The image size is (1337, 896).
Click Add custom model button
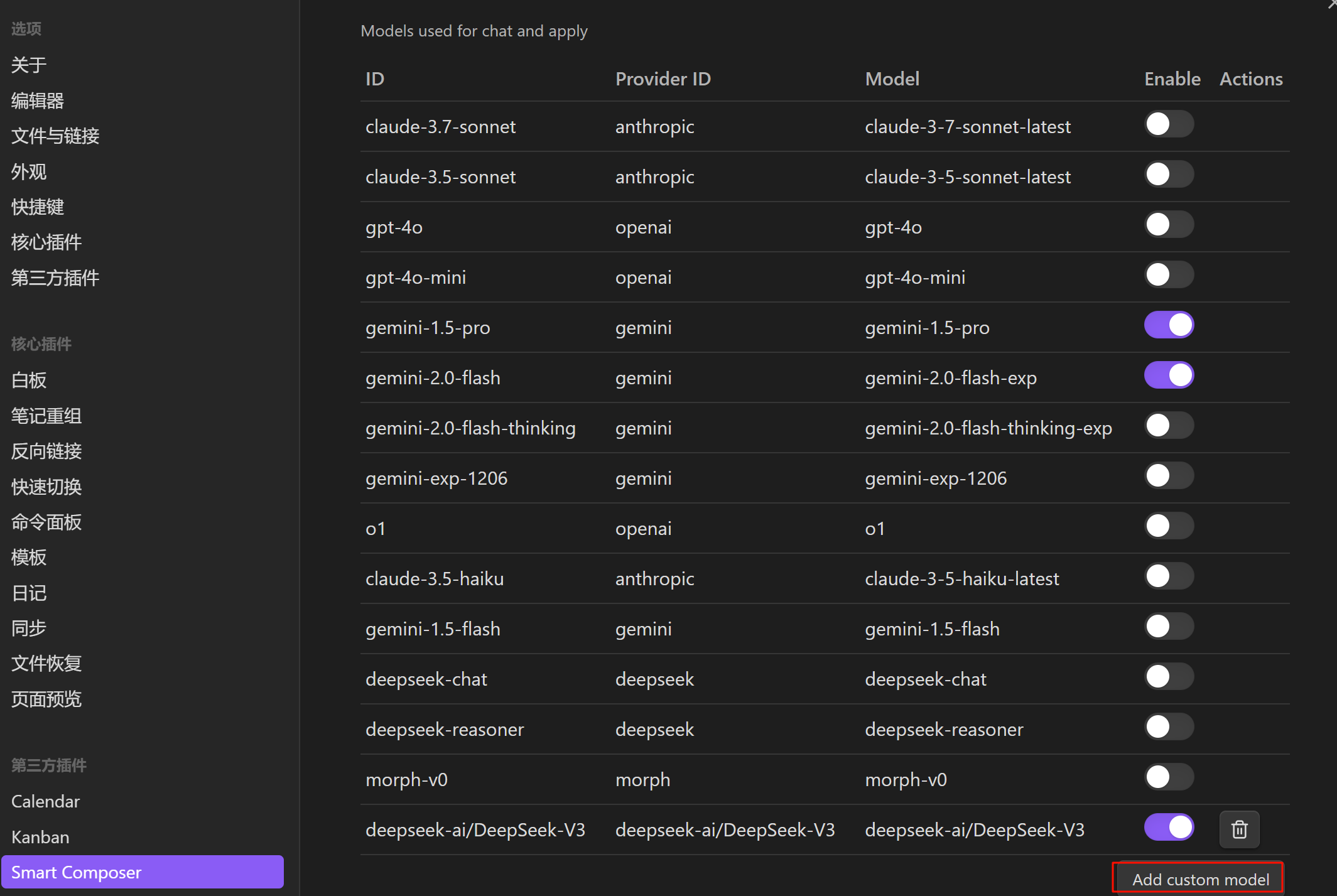click(x=1199, y=879)
